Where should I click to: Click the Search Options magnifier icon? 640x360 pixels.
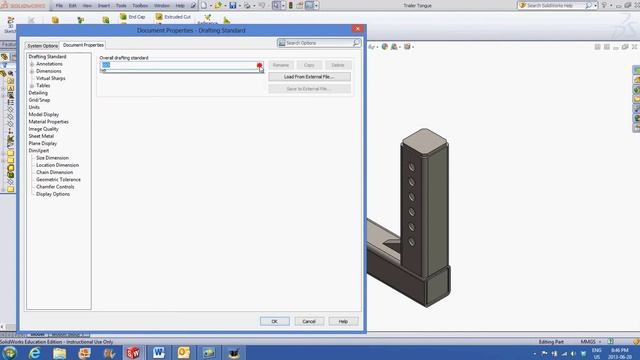coord(356,43)
